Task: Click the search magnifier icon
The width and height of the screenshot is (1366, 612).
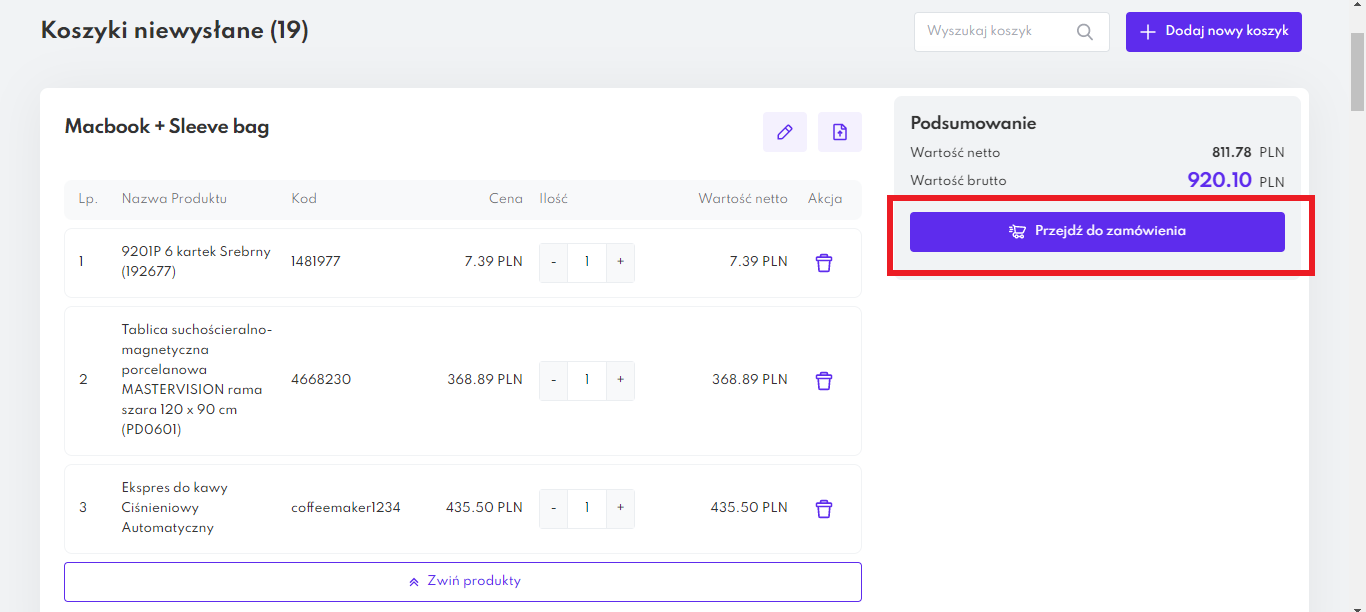Action: (x=1084, y=32)
